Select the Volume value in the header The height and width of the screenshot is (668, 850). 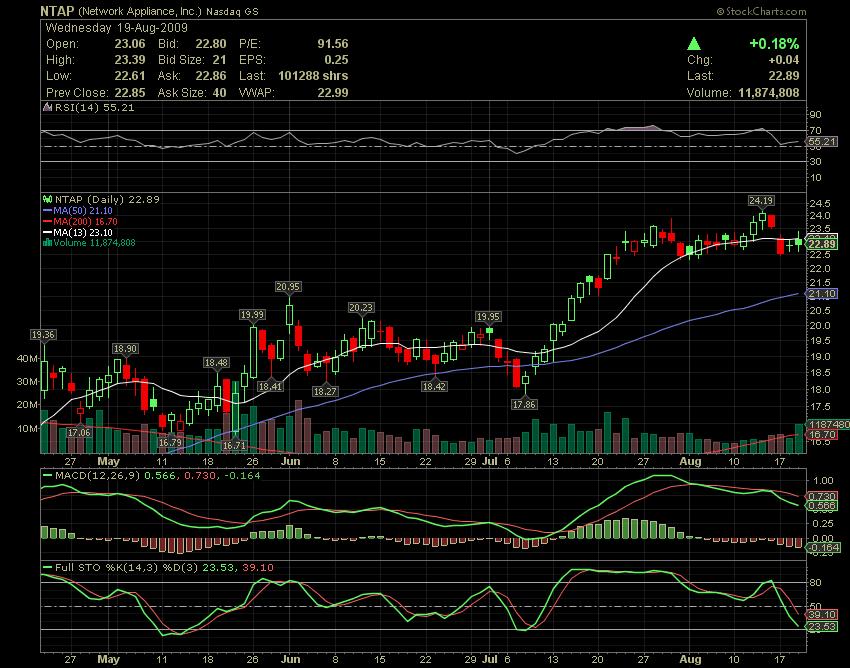click(x=769, y=93)
